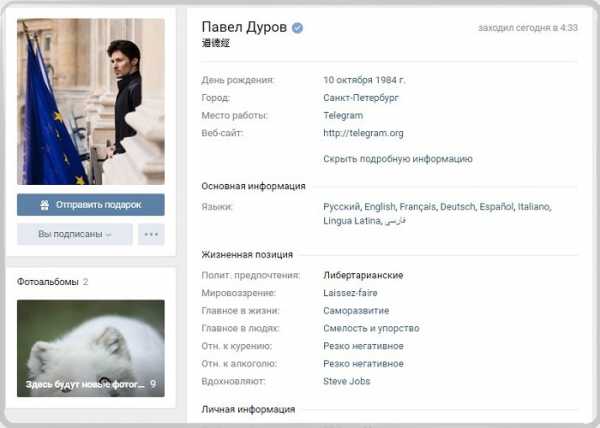Viewport: 600px width, 428px height.
Task: Click the gift icon on Отправить подарок
Action: point(44,205)
